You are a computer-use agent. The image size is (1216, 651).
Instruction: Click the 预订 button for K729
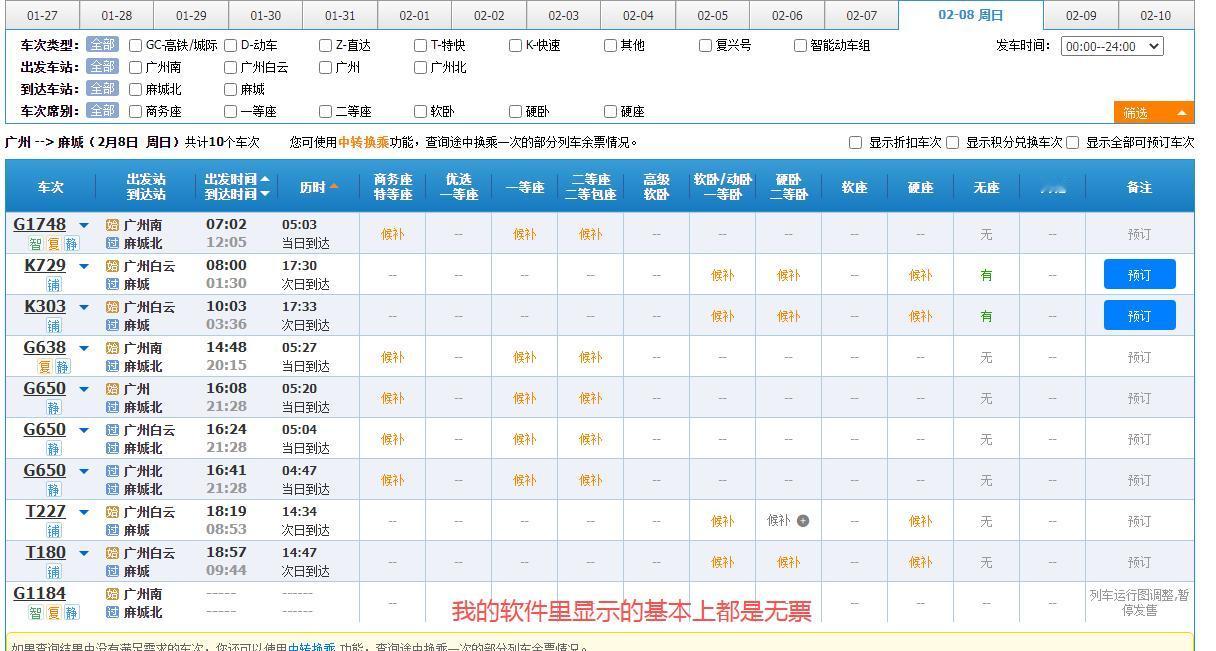1139,274
